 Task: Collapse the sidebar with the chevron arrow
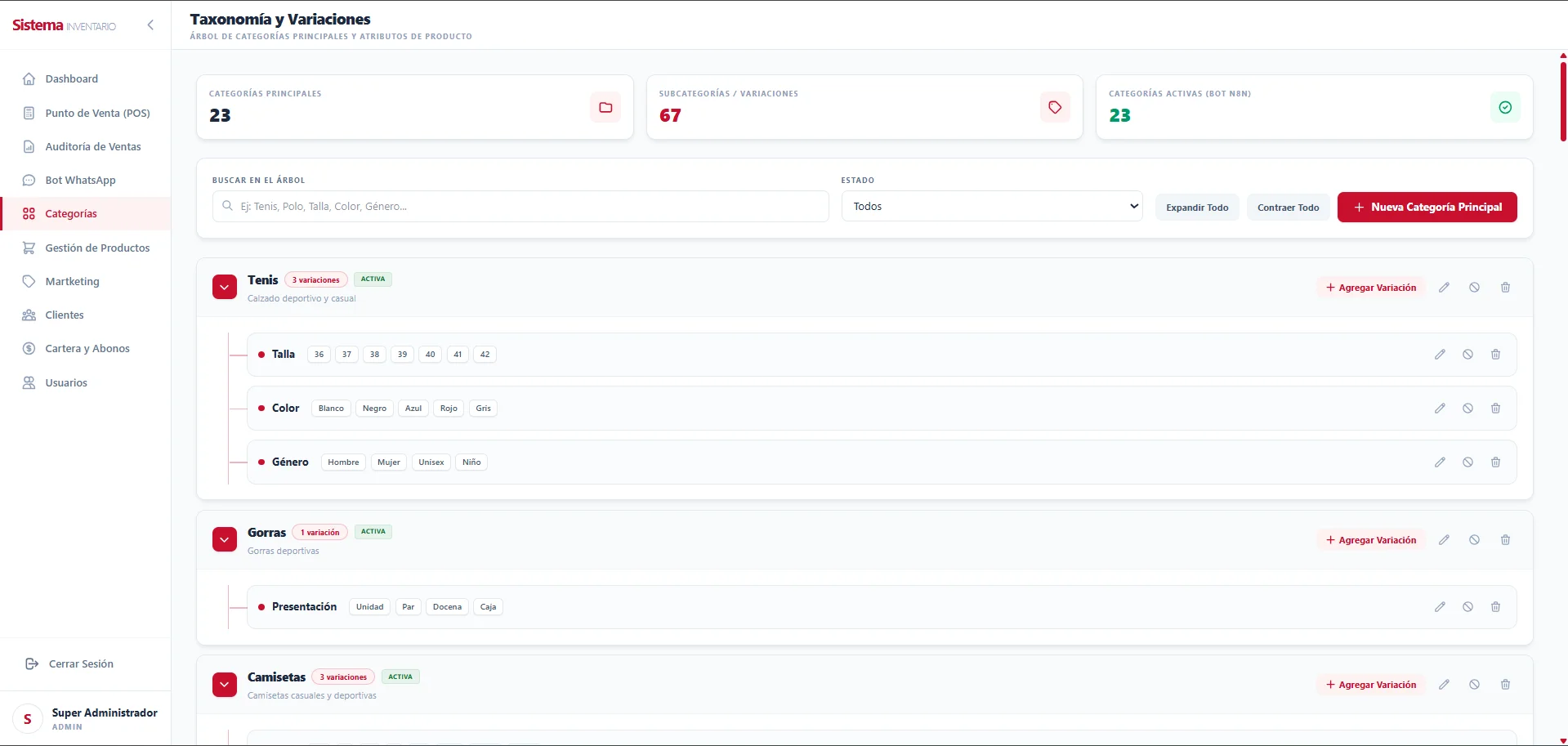tap(150, 25)
